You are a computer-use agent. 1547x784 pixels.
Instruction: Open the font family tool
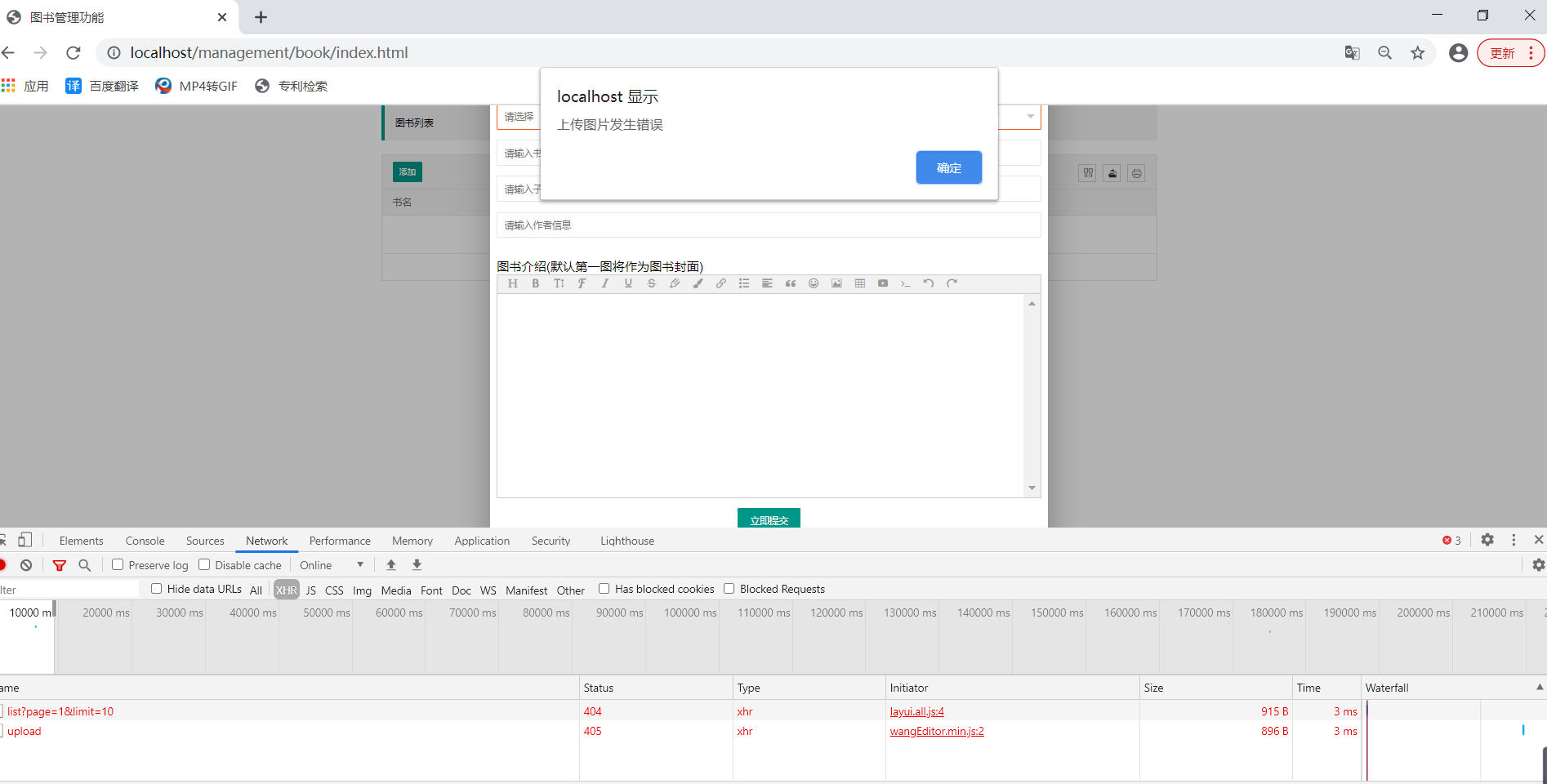(x=582, y=283)
